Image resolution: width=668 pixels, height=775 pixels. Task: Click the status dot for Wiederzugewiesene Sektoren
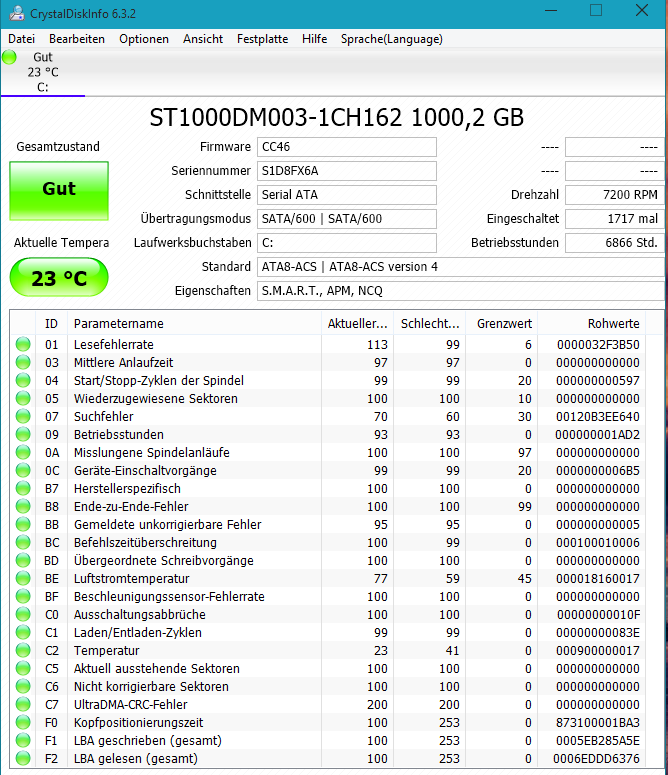coord(23,398)
